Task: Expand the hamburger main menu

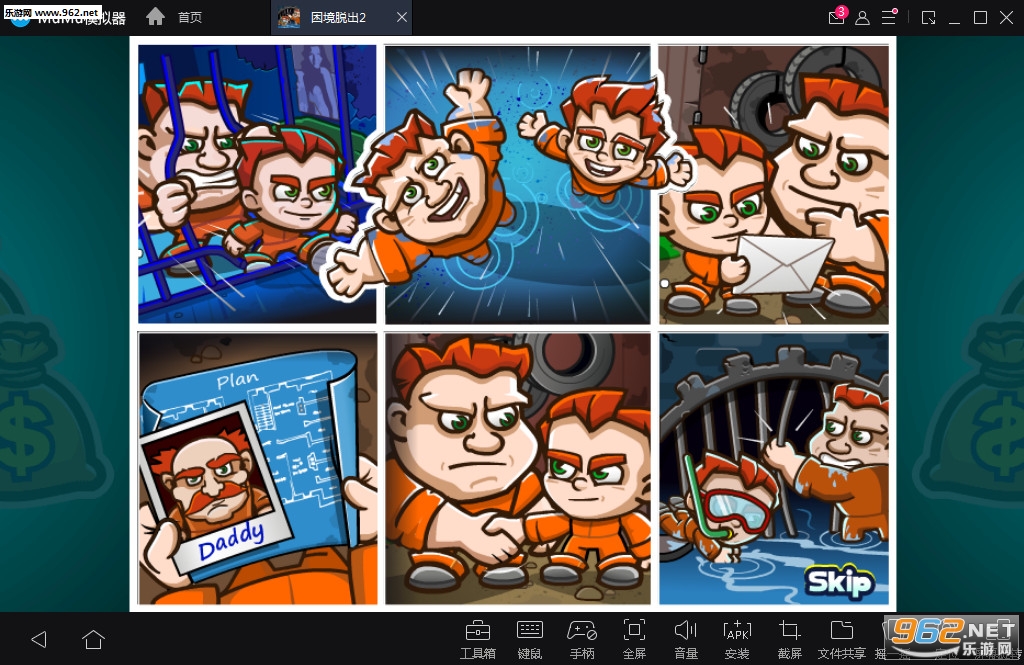Action: [889, 18]
